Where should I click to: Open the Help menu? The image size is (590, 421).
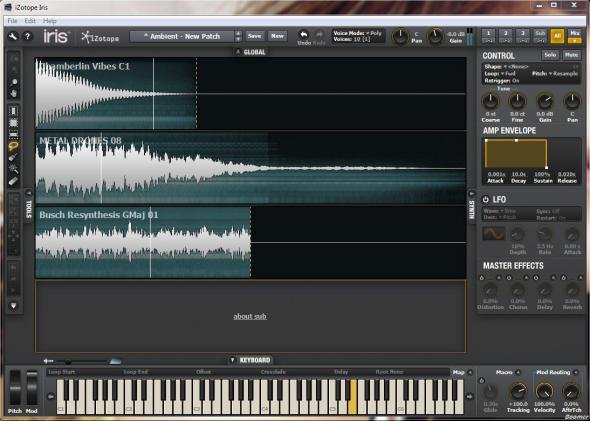tap(49, 21)
